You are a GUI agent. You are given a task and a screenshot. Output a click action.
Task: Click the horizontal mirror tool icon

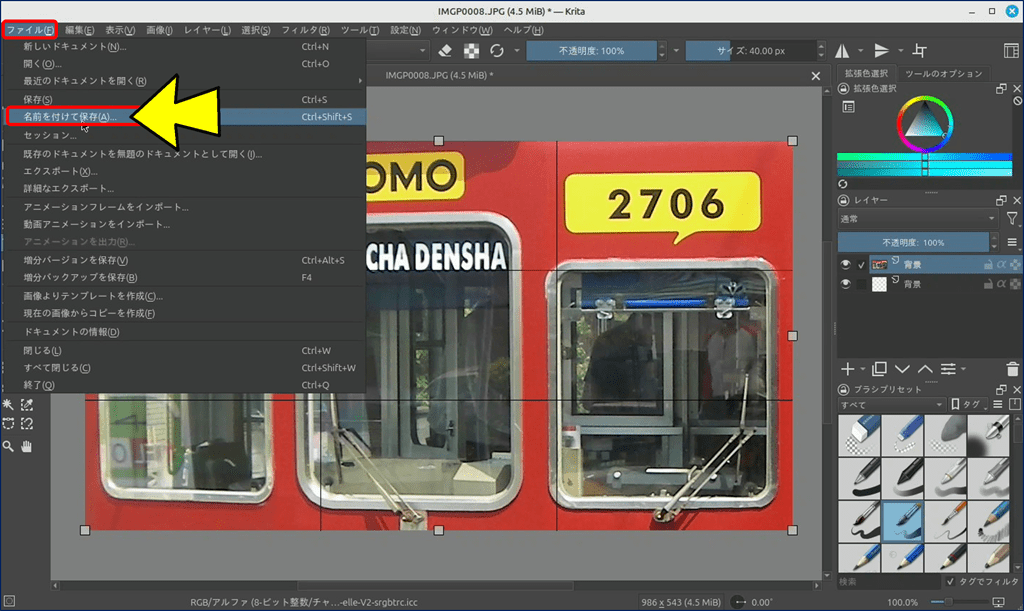(x=842, y=51)
